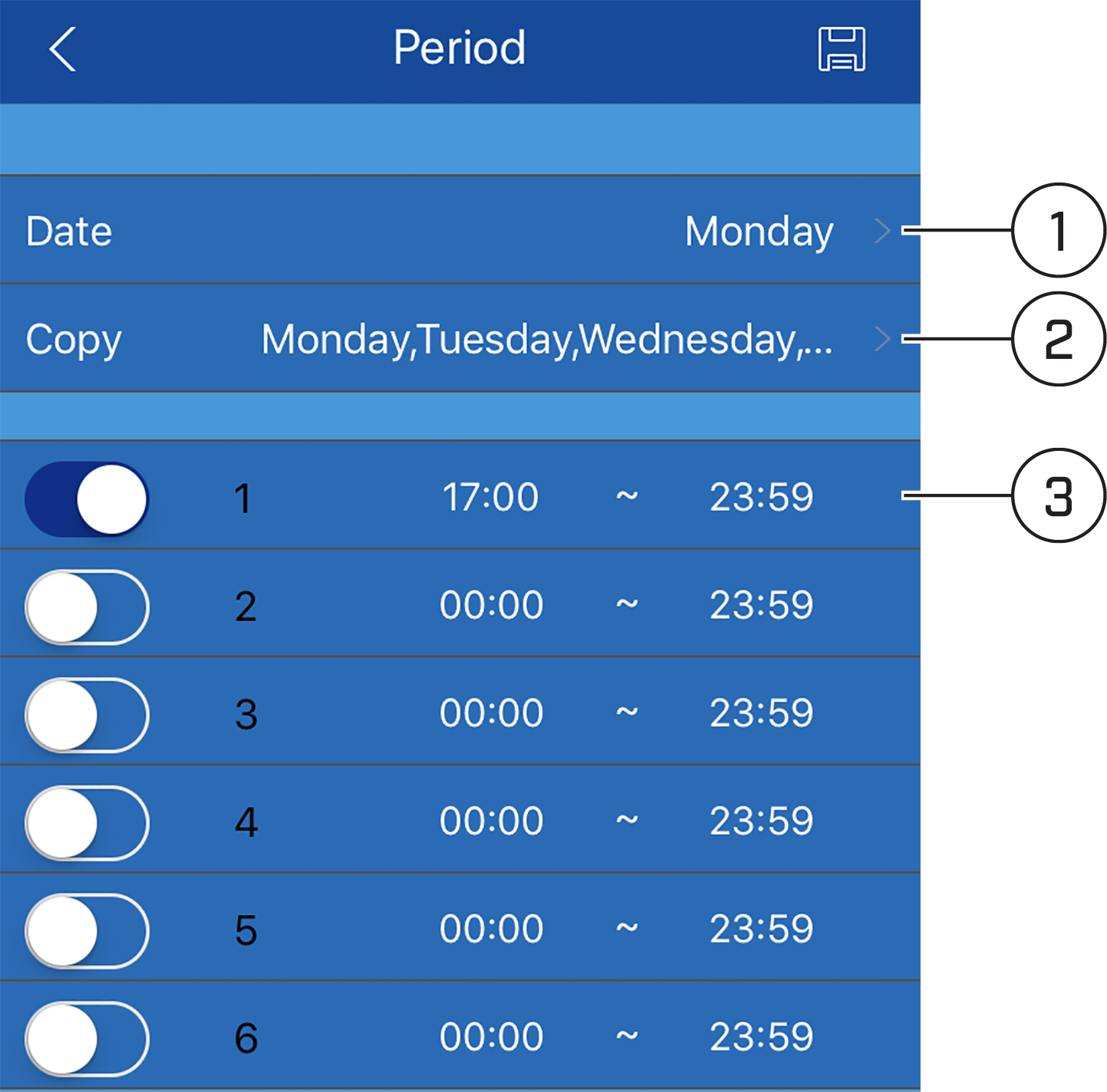The image size is (1107, 1092).
Task: Enable the period 2 toggle
Action: (87, 607)
